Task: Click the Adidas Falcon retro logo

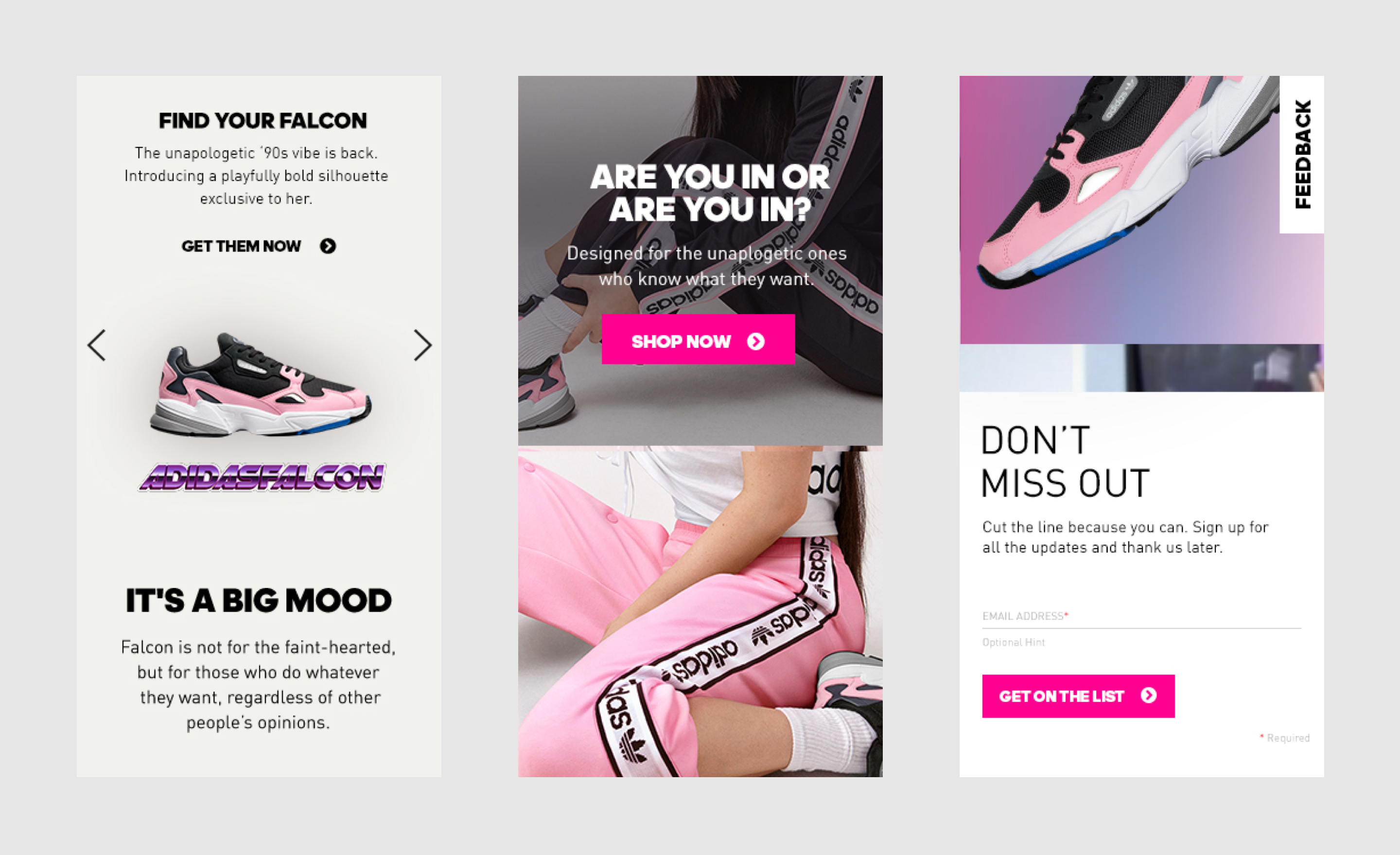Action: coord(262,477)
